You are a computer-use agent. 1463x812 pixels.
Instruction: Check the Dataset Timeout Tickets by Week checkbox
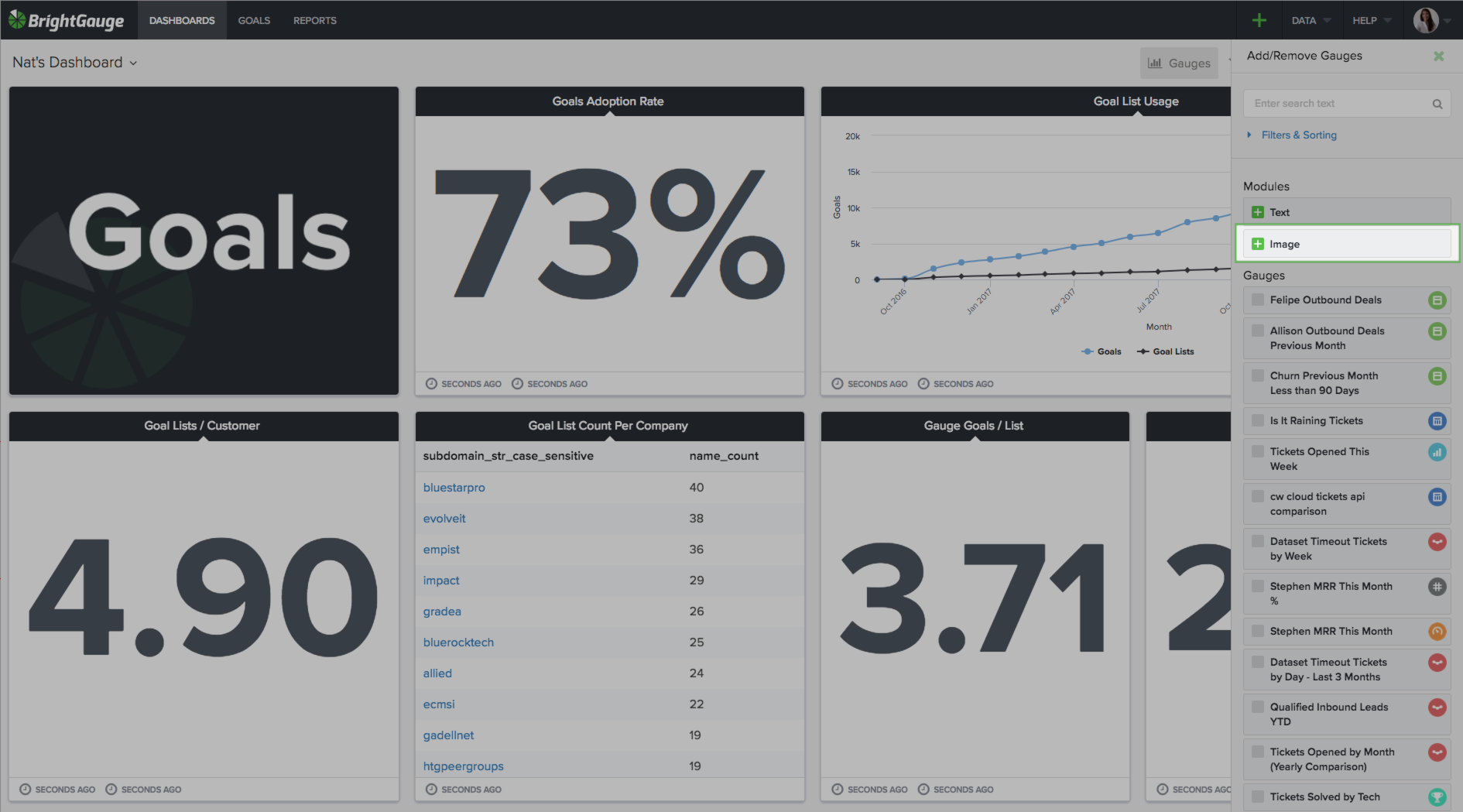(1258, 541)
